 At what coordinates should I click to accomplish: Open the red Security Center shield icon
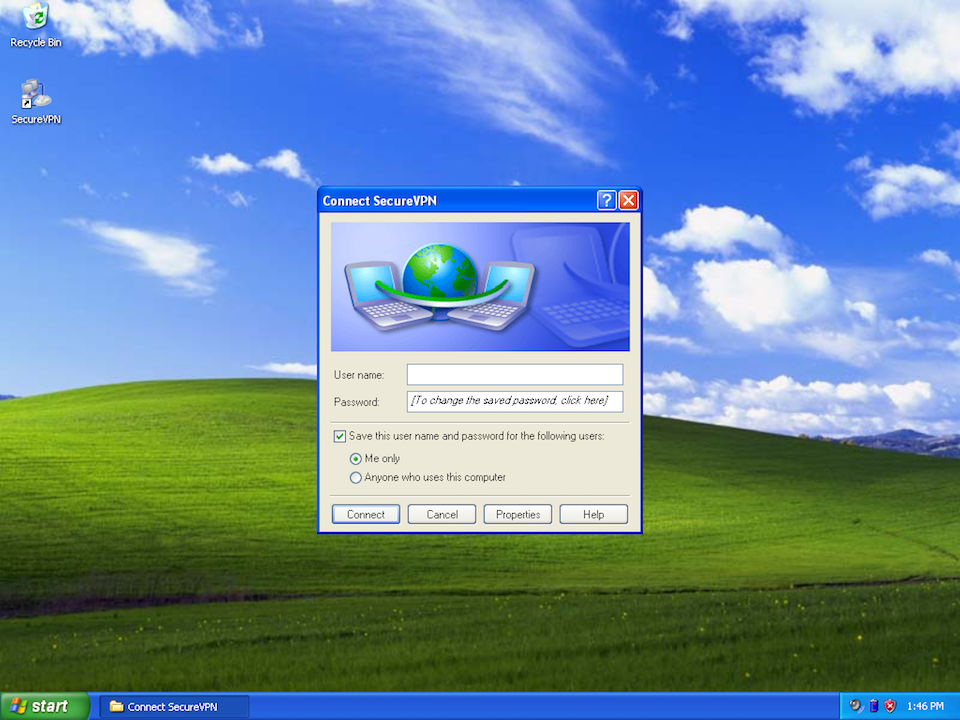tap(890, 706)
